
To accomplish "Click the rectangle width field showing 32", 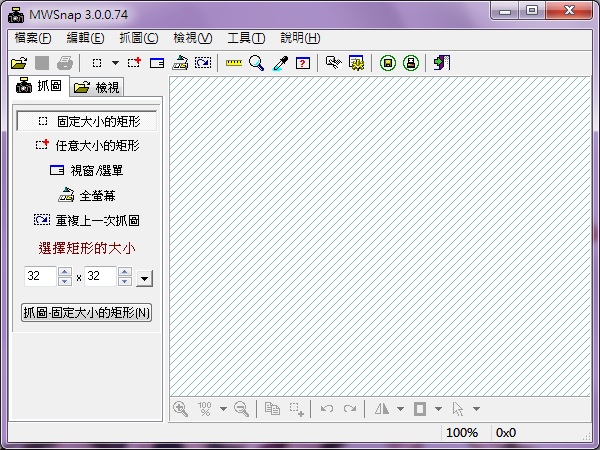I will [40, 276].
